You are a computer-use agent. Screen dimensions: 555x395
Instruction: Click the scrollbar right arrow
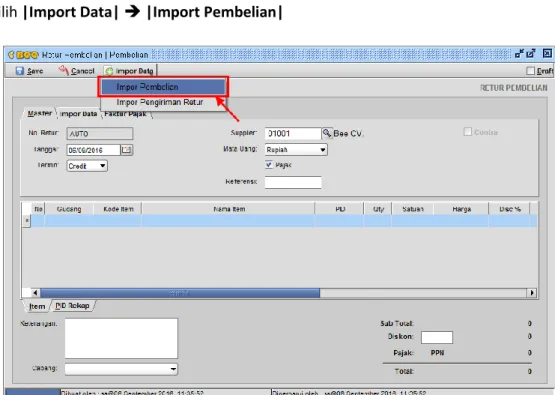pyautogui.click(x=532, y=293)
